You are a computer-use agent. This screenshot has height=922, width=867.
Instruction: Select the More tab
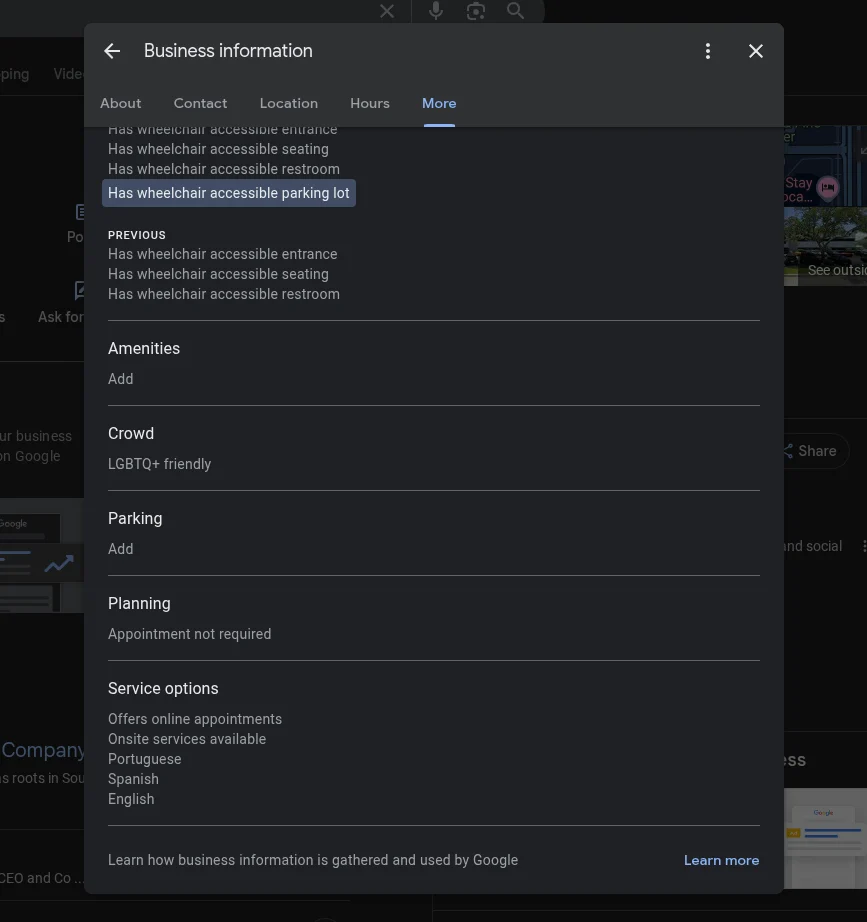(x=439, y=103)
